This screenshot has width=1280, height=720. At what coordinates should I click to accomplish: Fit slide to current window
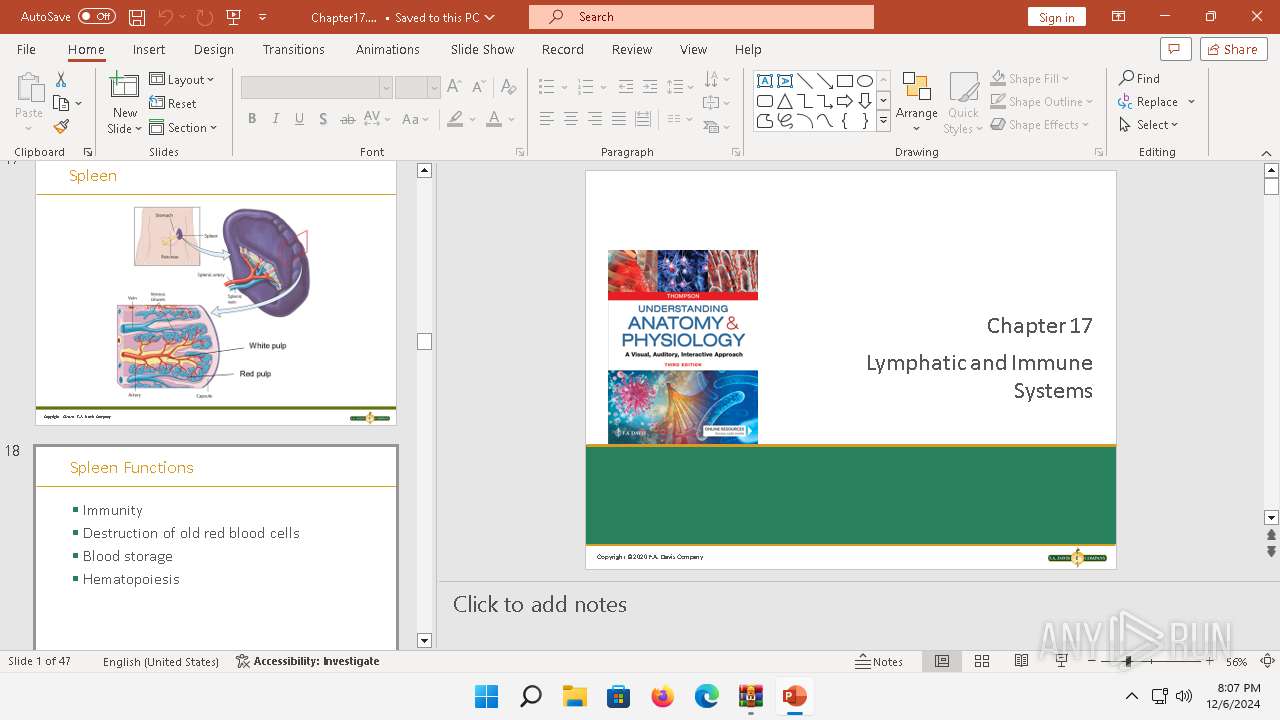point(1267,661)
